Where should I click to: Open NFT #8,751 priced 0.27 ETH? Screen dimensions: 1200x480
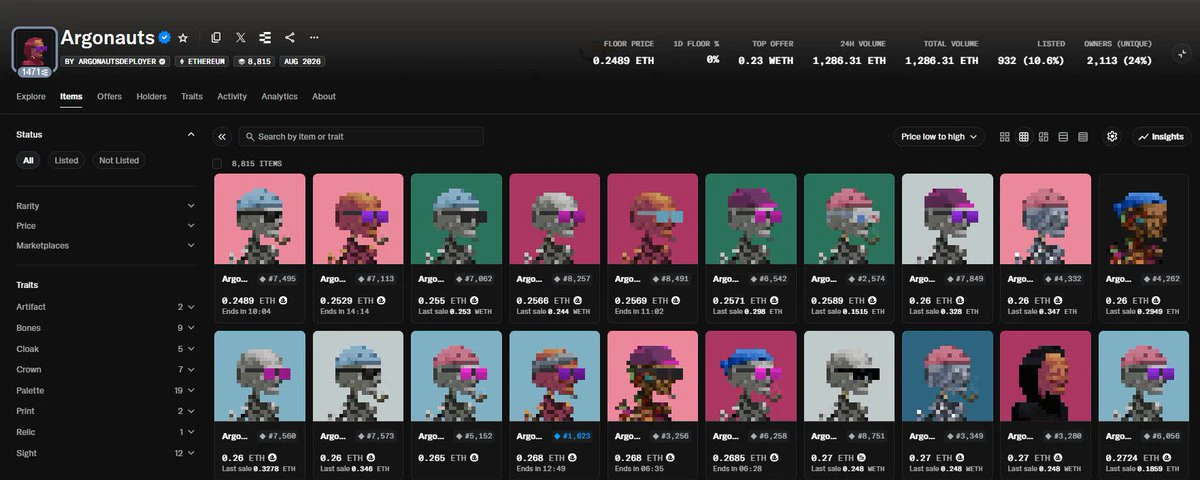click(849, 405)
